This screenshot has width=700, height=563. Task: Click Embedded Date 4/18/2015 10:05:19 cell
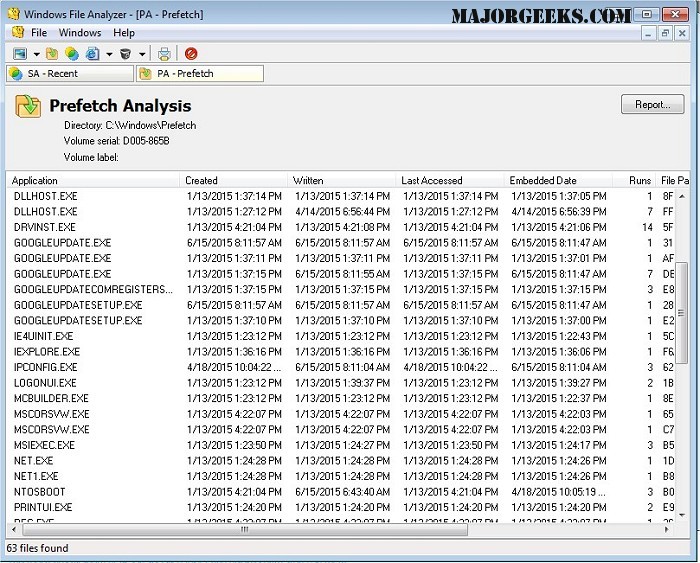point(558,492)
